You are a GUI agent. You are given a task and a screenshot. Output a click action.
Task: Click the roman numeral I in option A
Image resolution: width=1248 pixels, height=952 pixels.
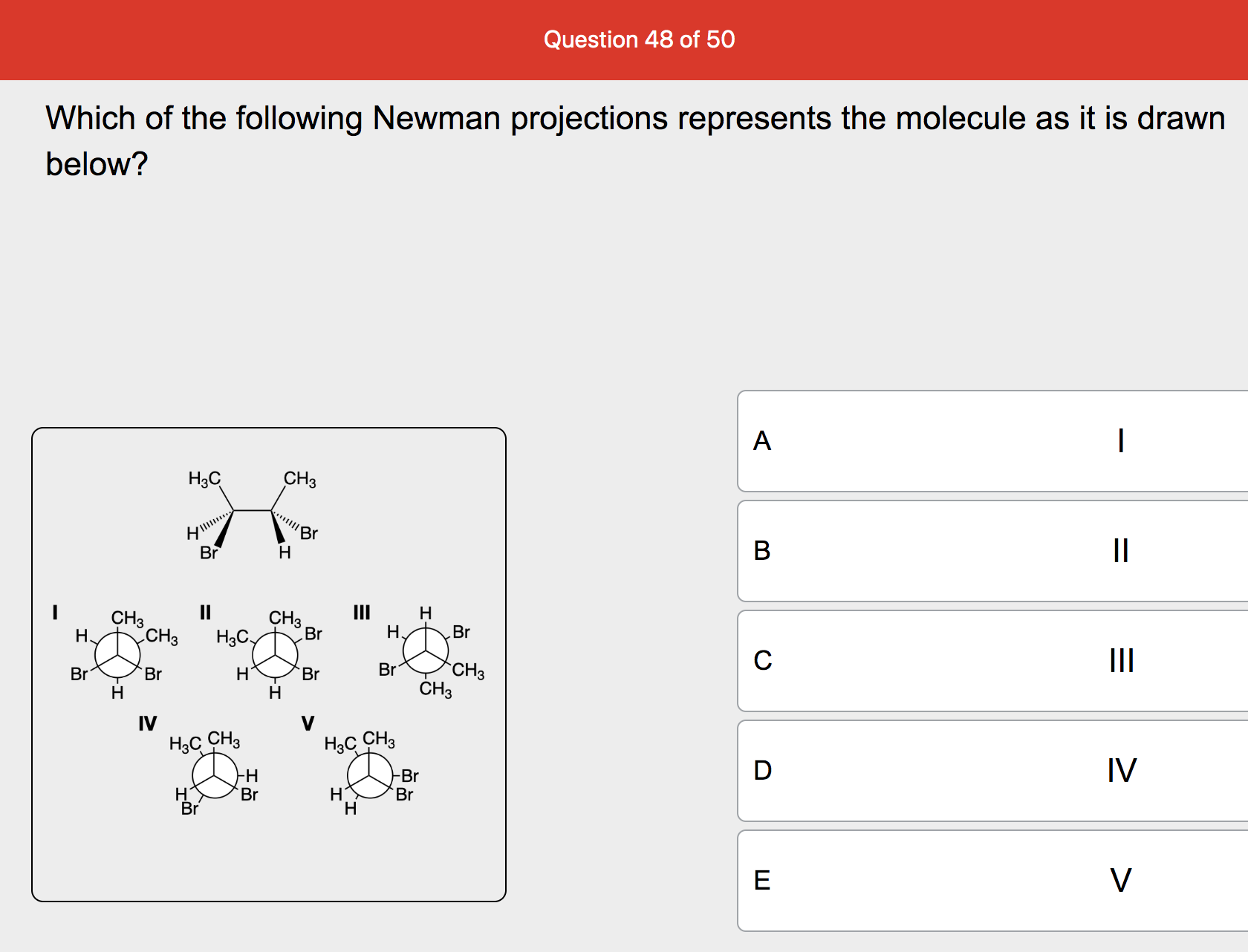pyautogui.click(x=1122, y=440)
